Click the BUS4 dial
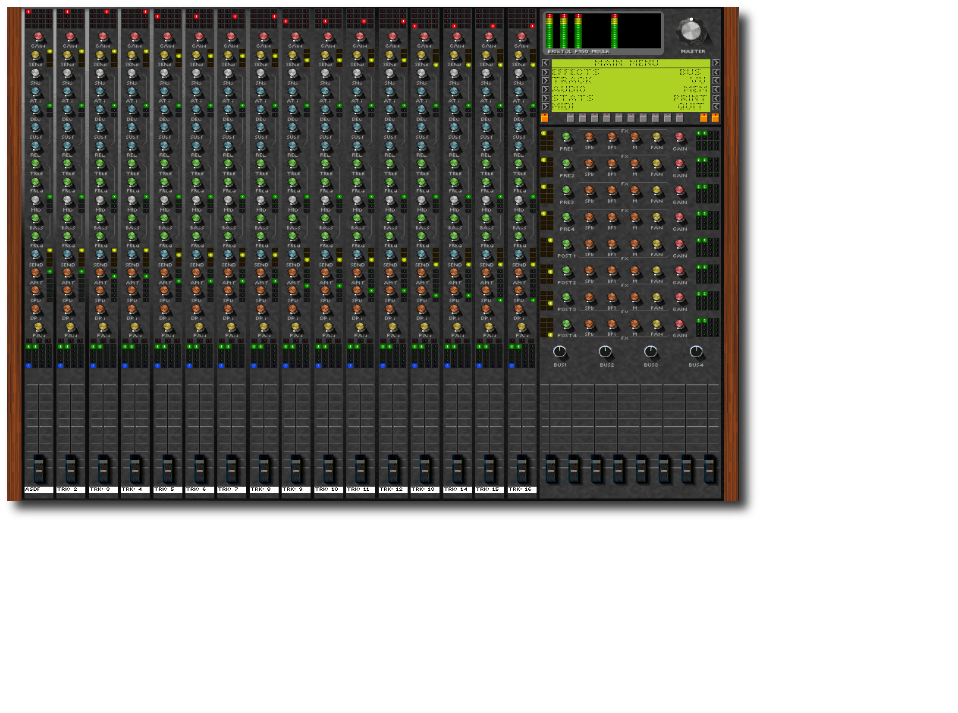958x713 pixels. coord(696,352)
